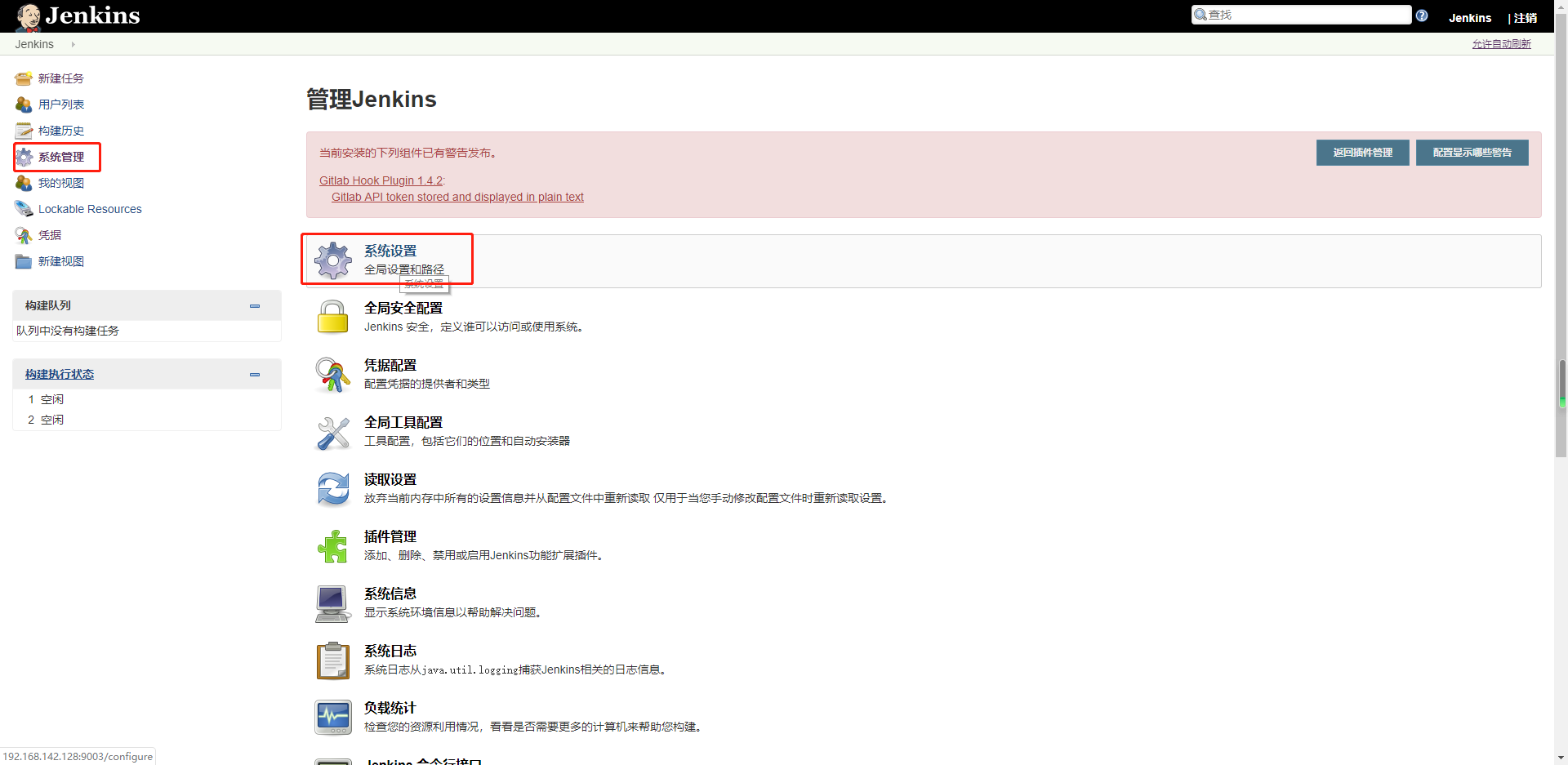Click the Jenkins user name link

pos(1470,18)
